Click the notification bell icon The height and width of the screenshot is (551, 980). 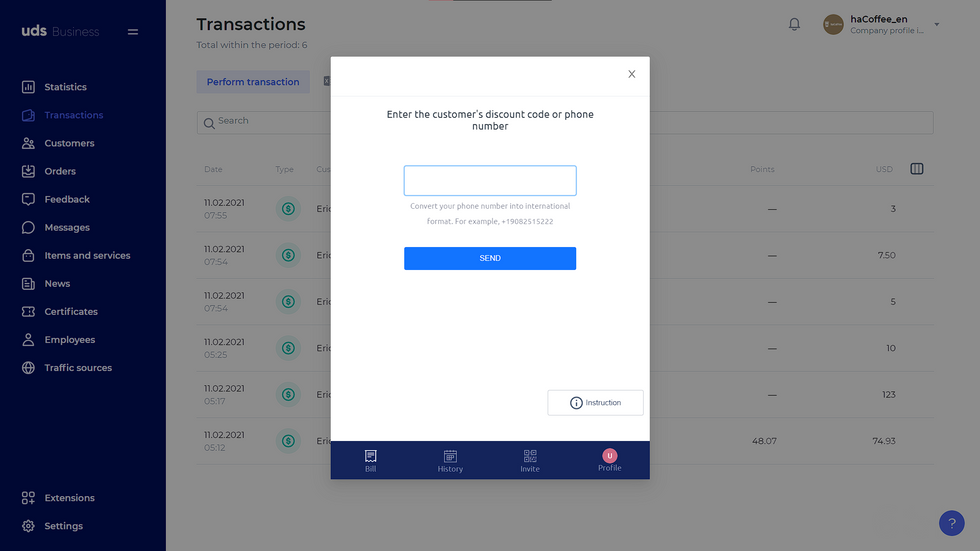pyautogui.click(x=794, y=24)
